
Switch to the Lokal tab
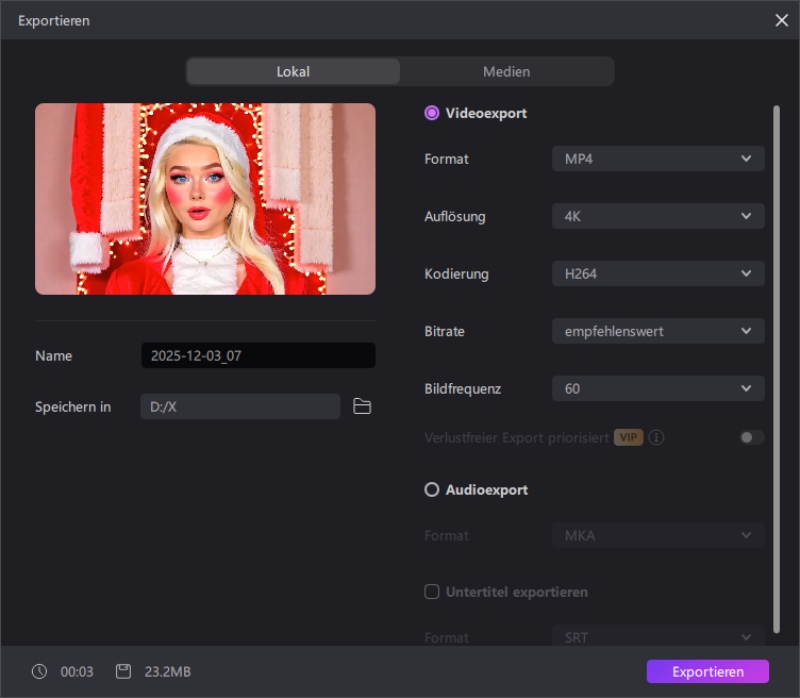click(x=292, y=71)
